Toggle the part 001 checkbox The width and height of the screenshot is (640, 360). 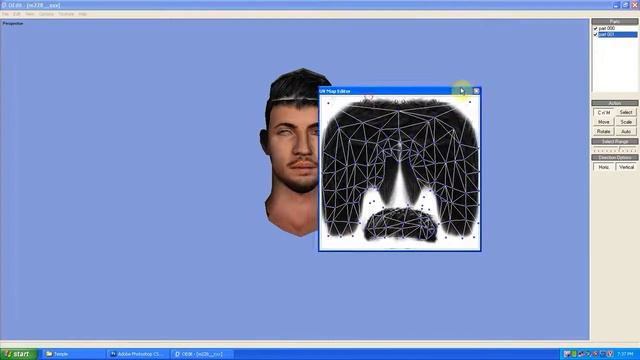595,35
